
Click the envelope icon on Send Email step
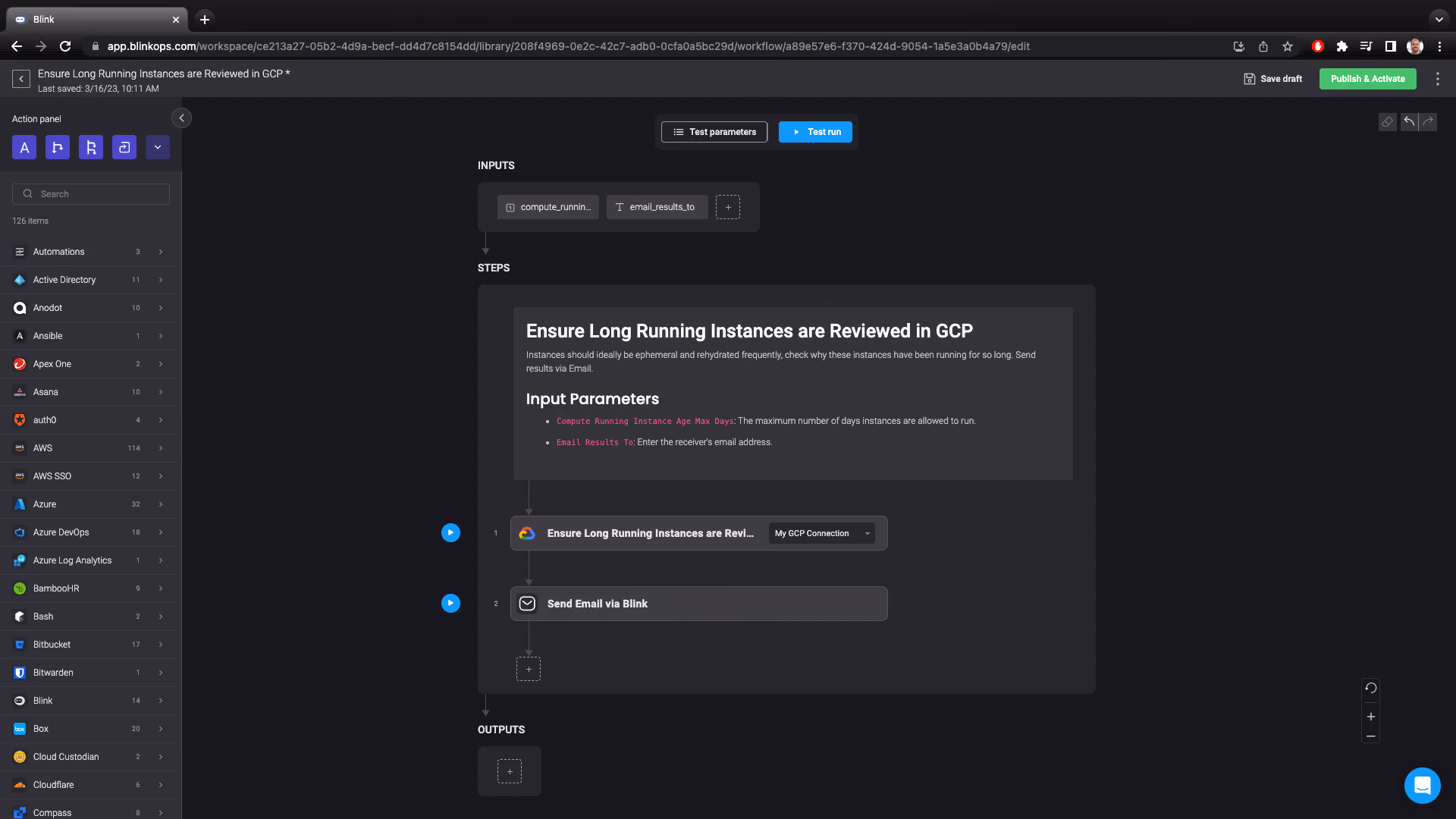[x=527, y=604]
